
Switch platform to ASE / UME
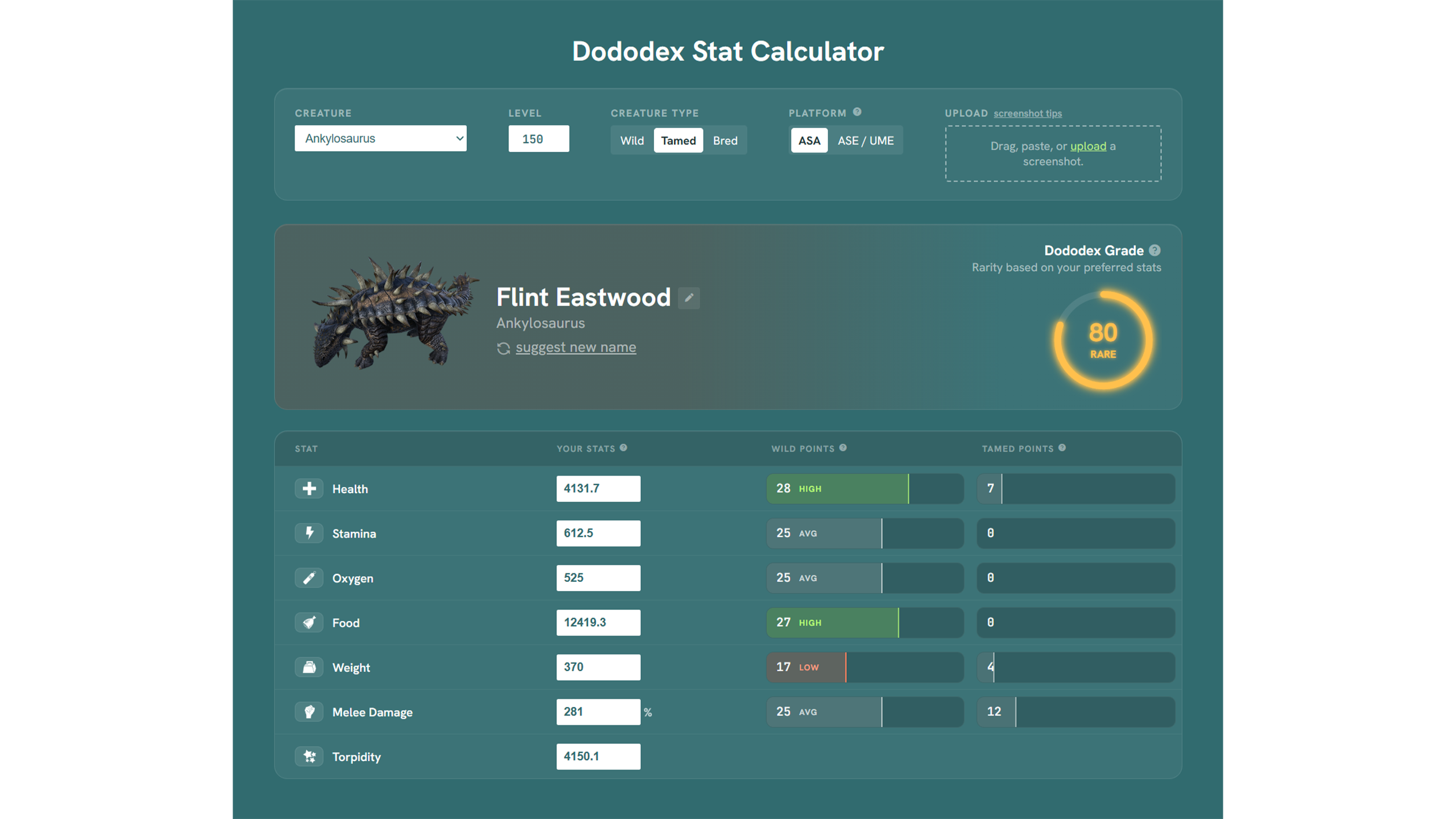tap(866, 140)
